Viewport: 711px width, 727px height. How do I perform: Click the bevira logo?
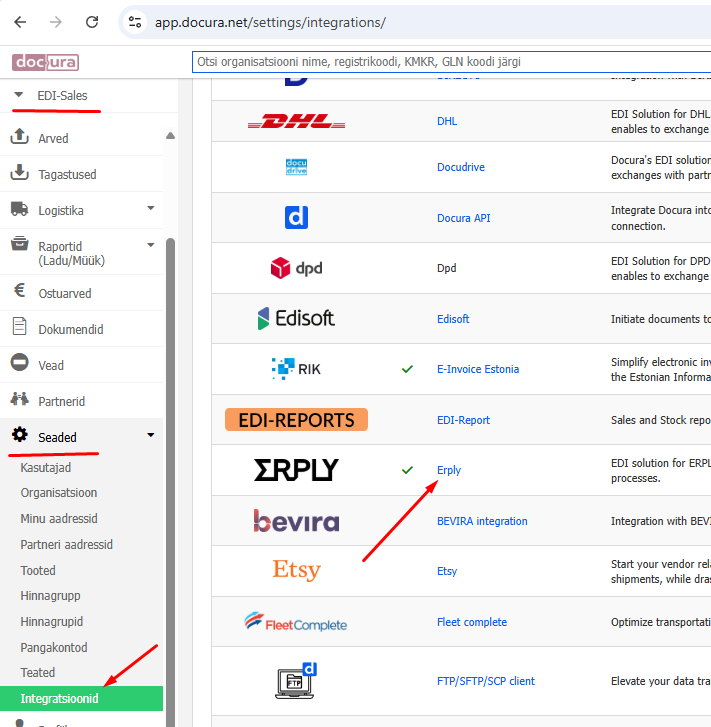(296, 521)
